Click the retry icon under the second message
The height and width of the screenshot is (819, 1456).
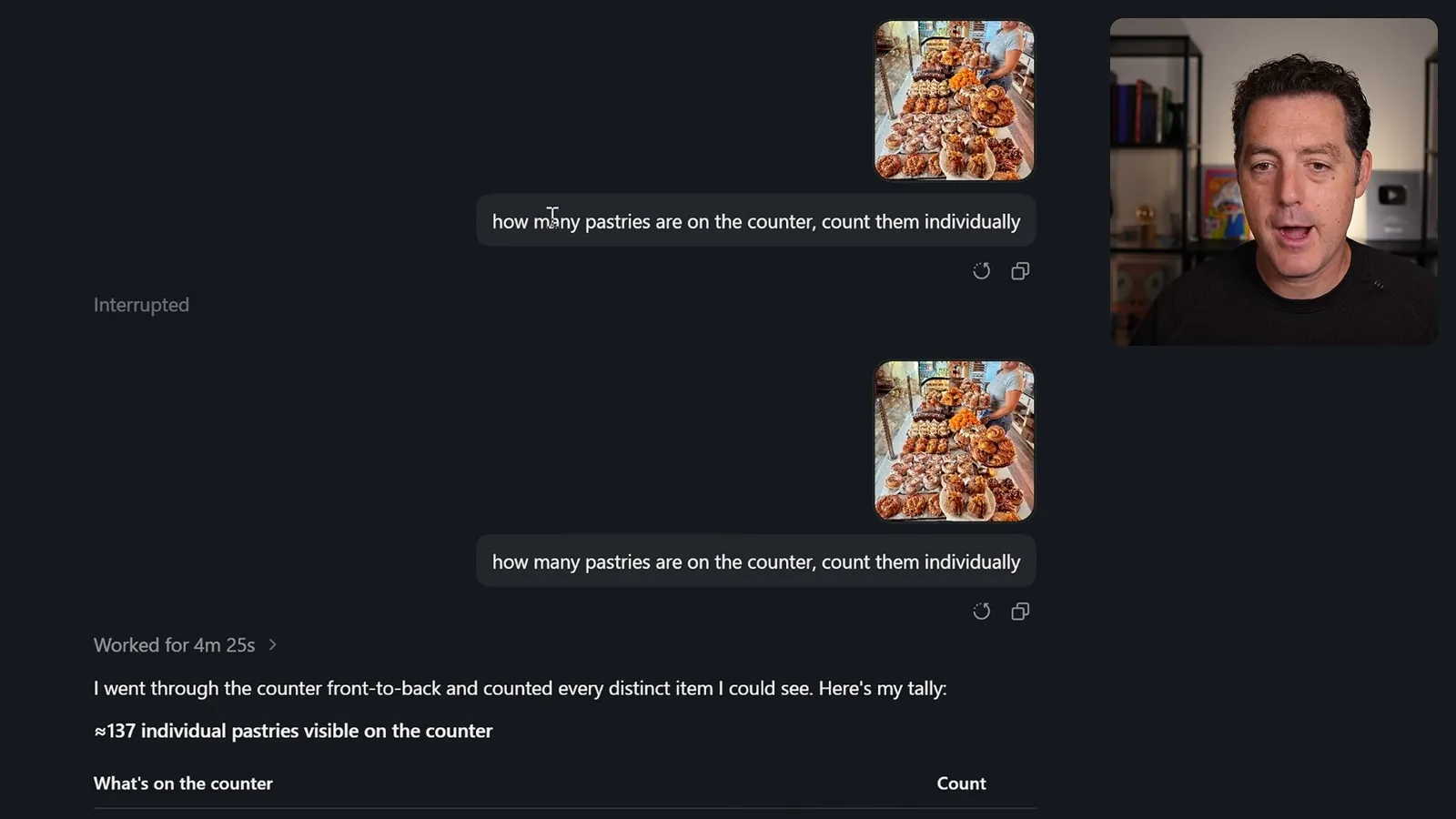tap(981, 612)
